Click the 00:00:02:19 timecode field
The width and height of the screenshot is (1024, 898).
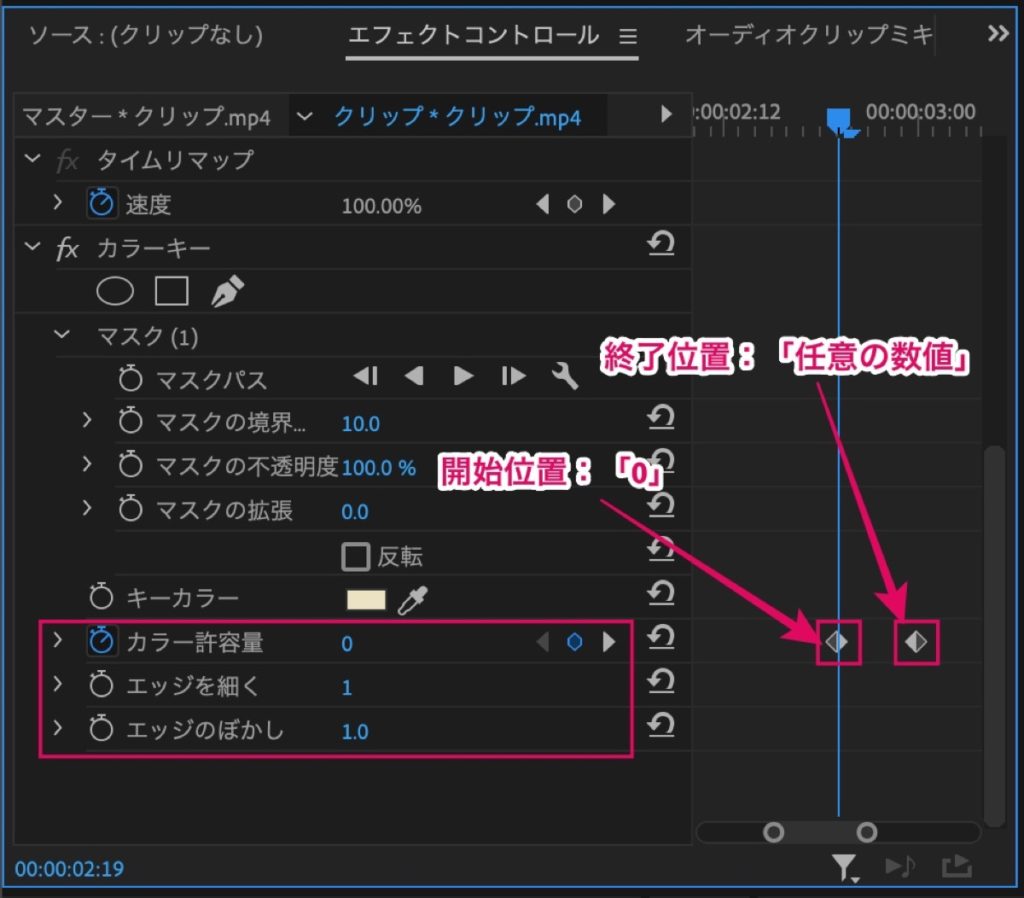(x=69, y=869)
